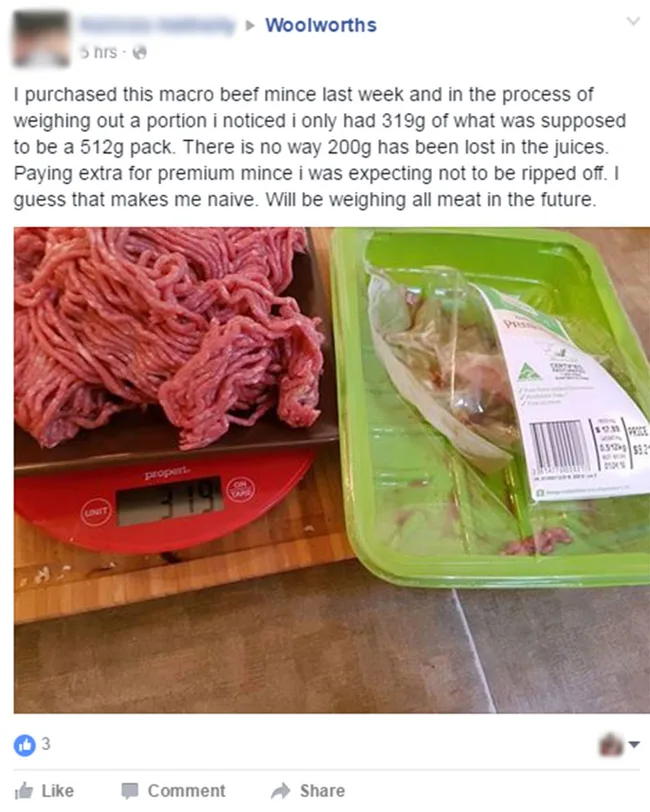Open the blurred poster name link
Viewport: 650px width, 812px height.
[158, 25]
